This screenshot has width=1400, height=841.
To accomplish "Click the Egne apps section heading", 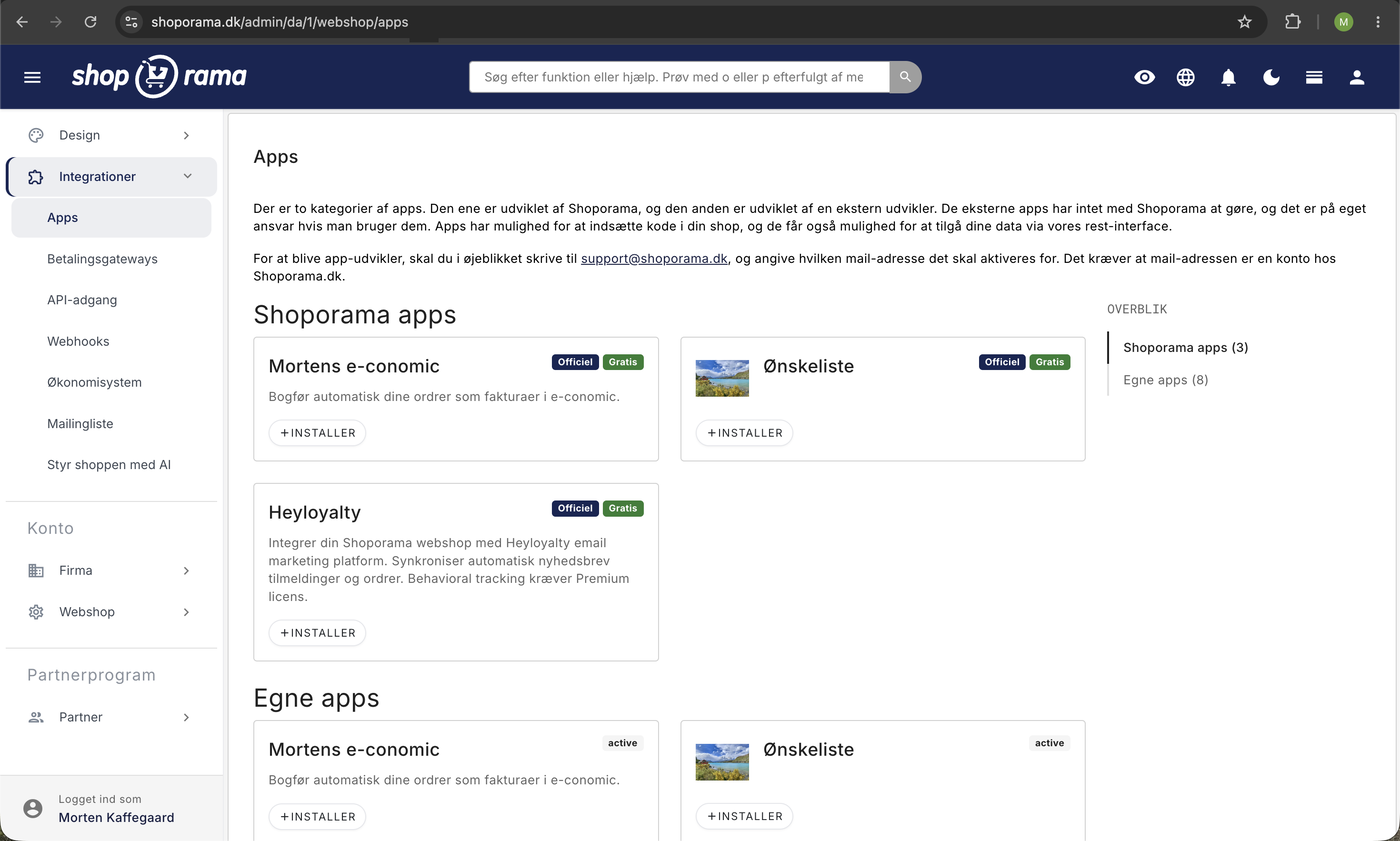I will (x=317, y=698).
